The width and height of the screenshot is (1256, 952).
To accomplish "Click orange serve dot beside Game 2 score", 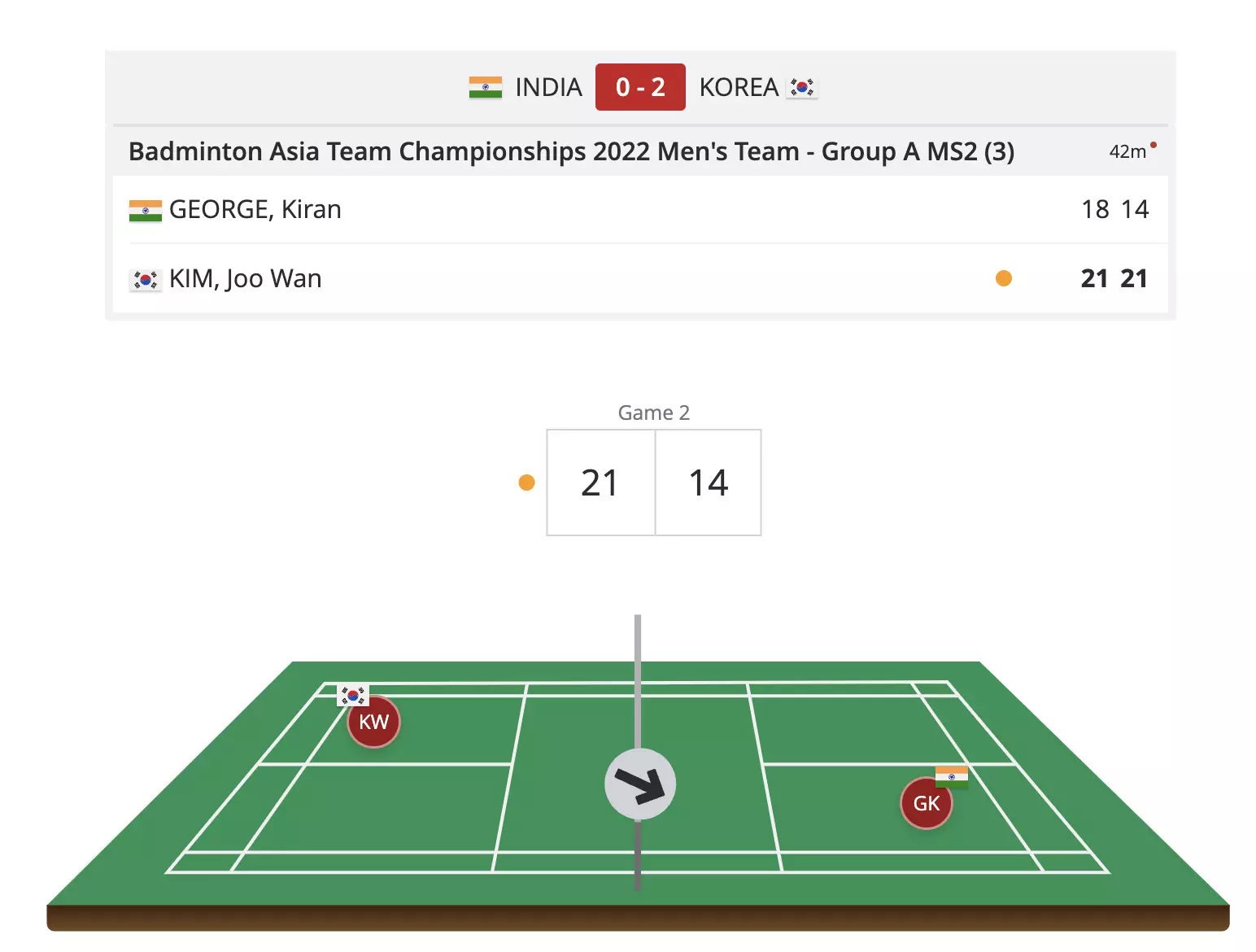I will (526, 483).
